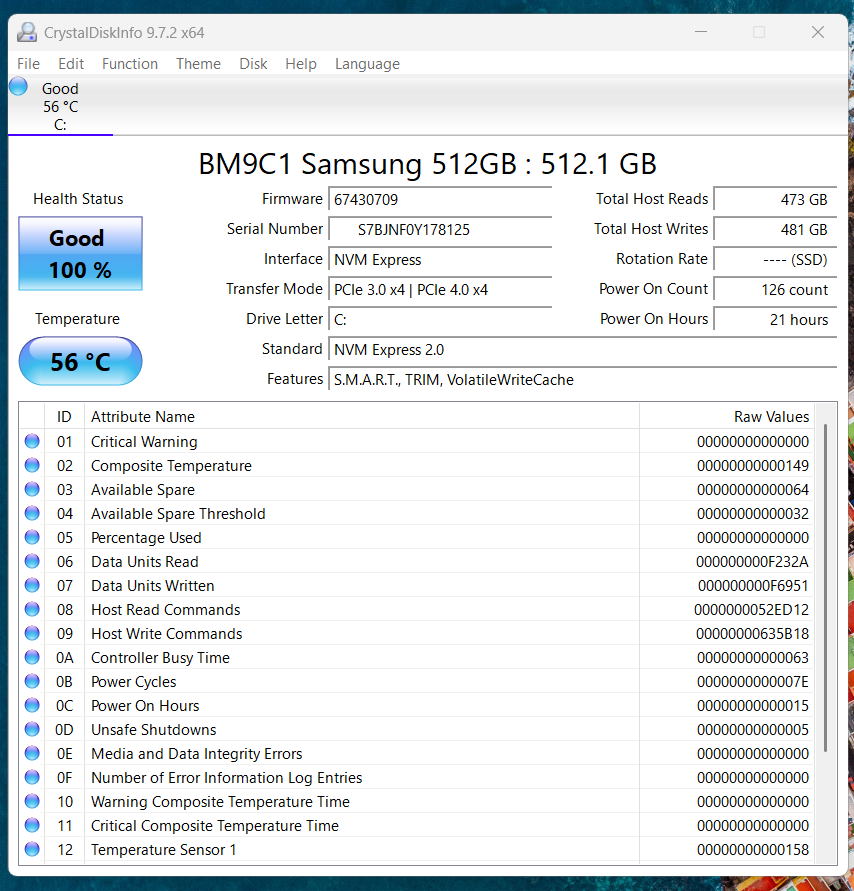This screenshot has height=891, width=854.
Task: Click the CrystalDiskInfo application icon in the title bar
Action: point(26,32)
